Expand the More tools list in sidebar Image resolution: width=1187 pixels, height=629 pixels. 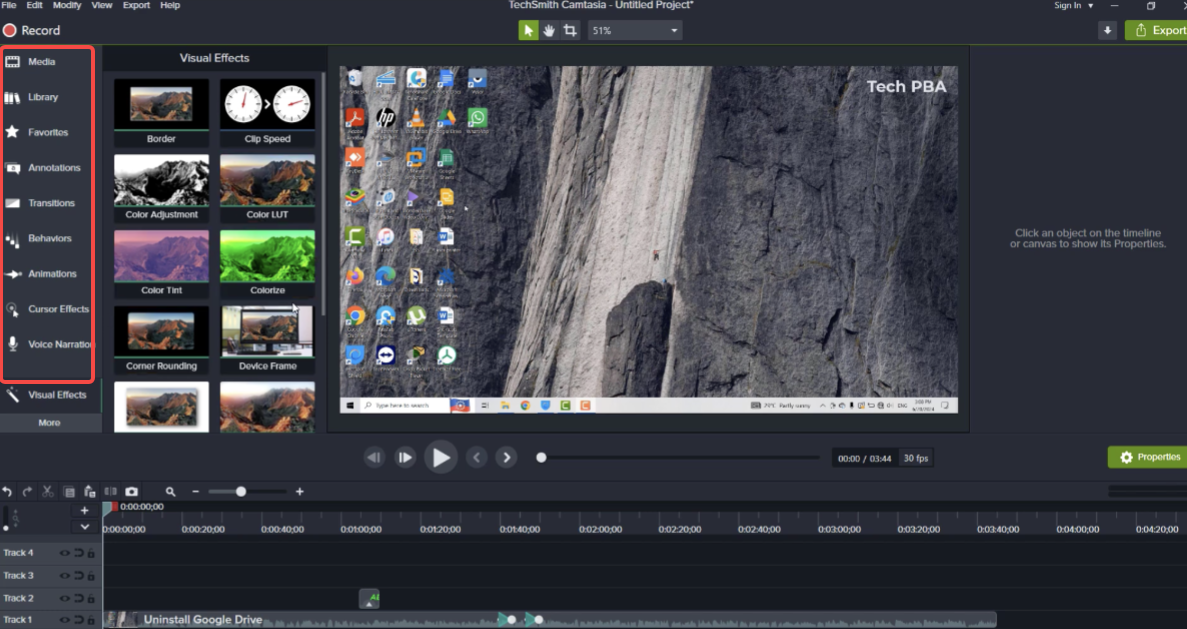49,423
